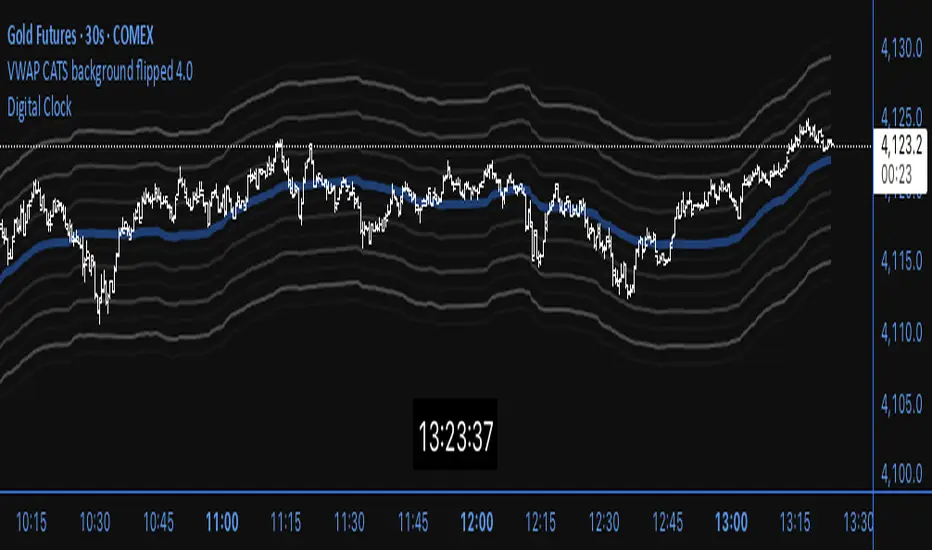Click the 13:23:37 digital clock display
This screenshot has height=550, width=932.
tap(455, 435)
